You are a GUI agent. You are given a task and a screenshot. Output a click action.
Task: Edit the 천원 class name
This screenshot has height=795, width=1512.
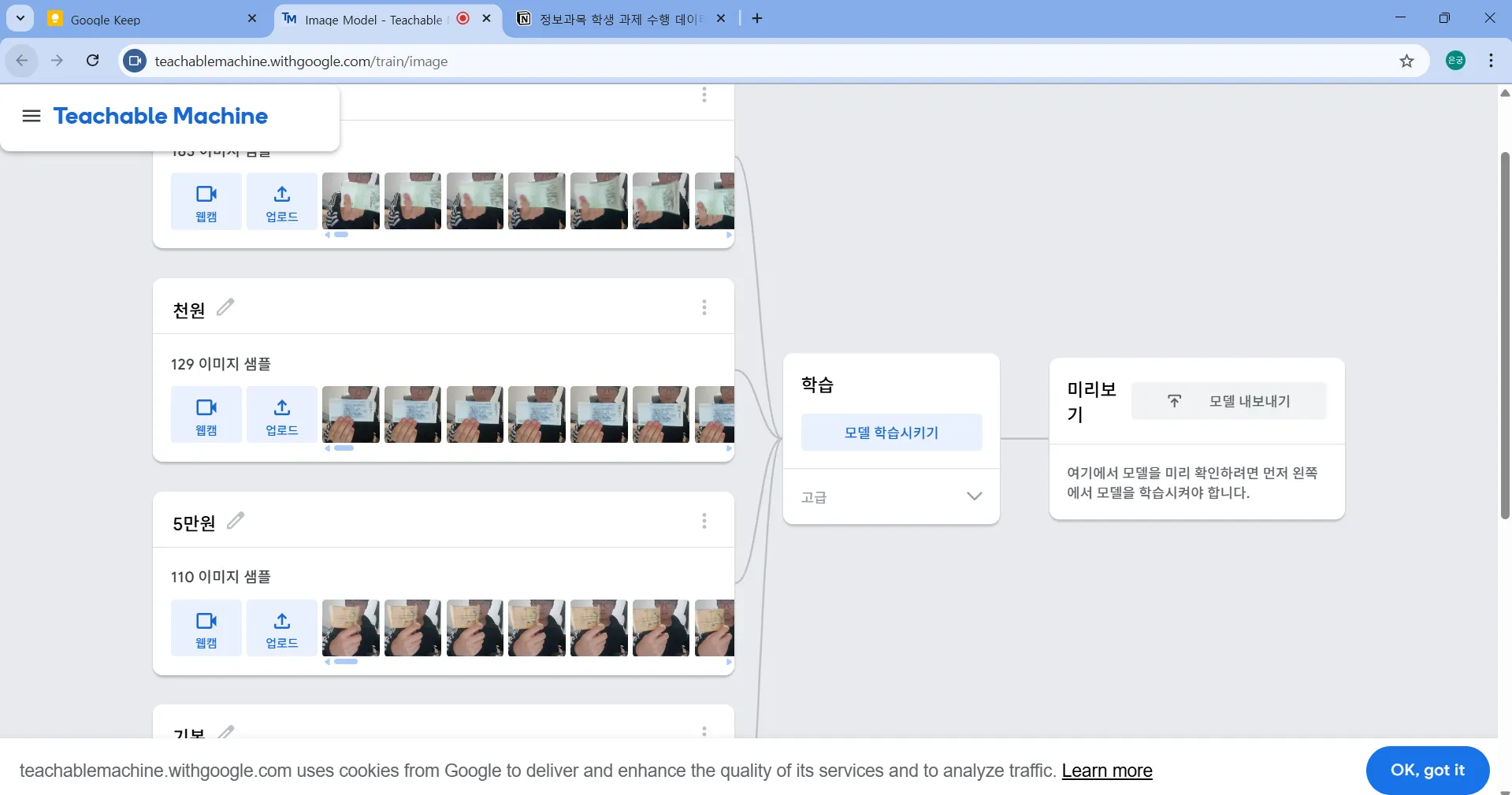coord(225,307)
